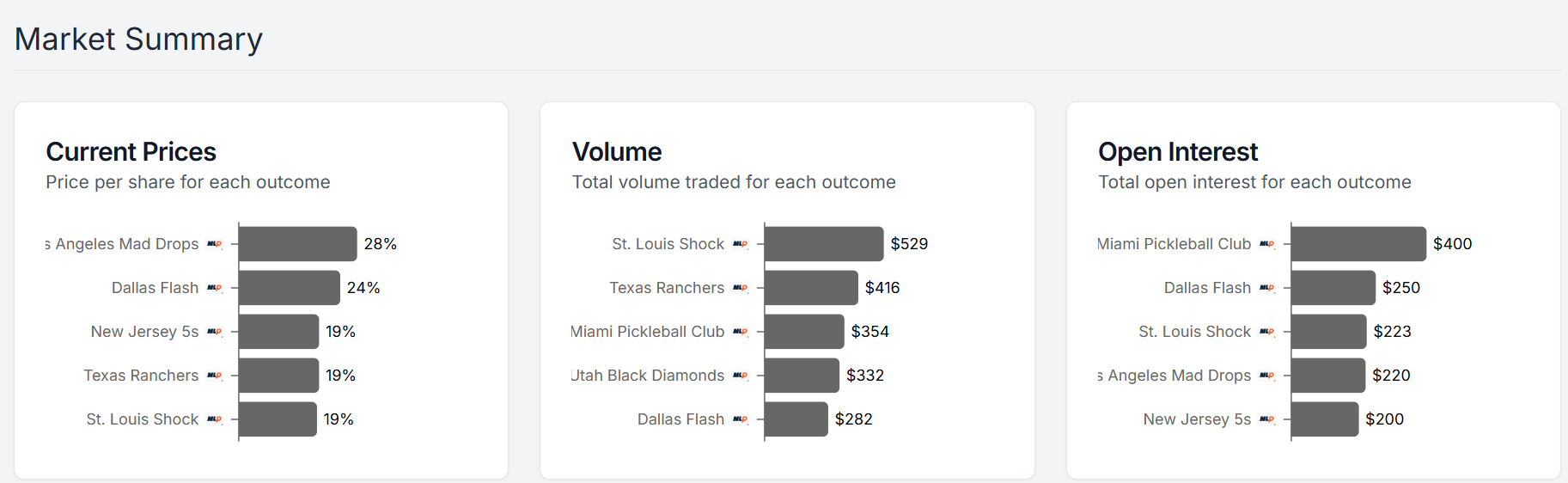Click the Dallas Flash label in Volume chart
This screenshot has height=483, width=1568.
(680, 419)
